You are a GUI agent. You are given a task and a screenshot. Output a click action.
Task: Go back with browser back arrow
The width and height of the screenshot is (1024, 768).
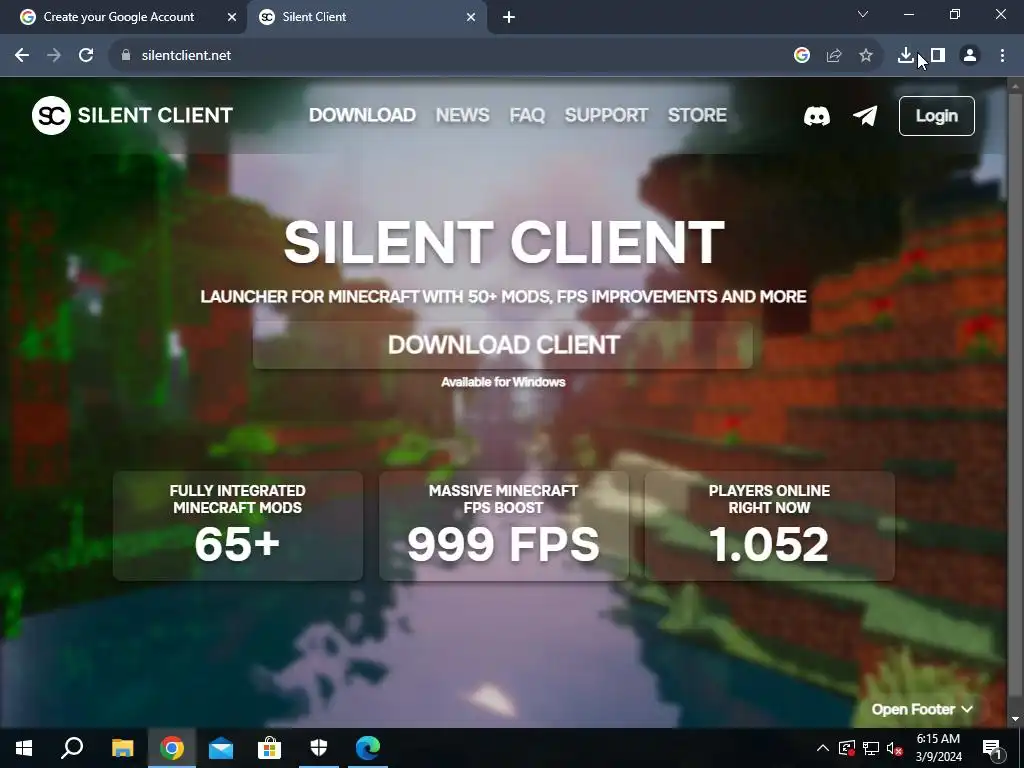[22, 56]
